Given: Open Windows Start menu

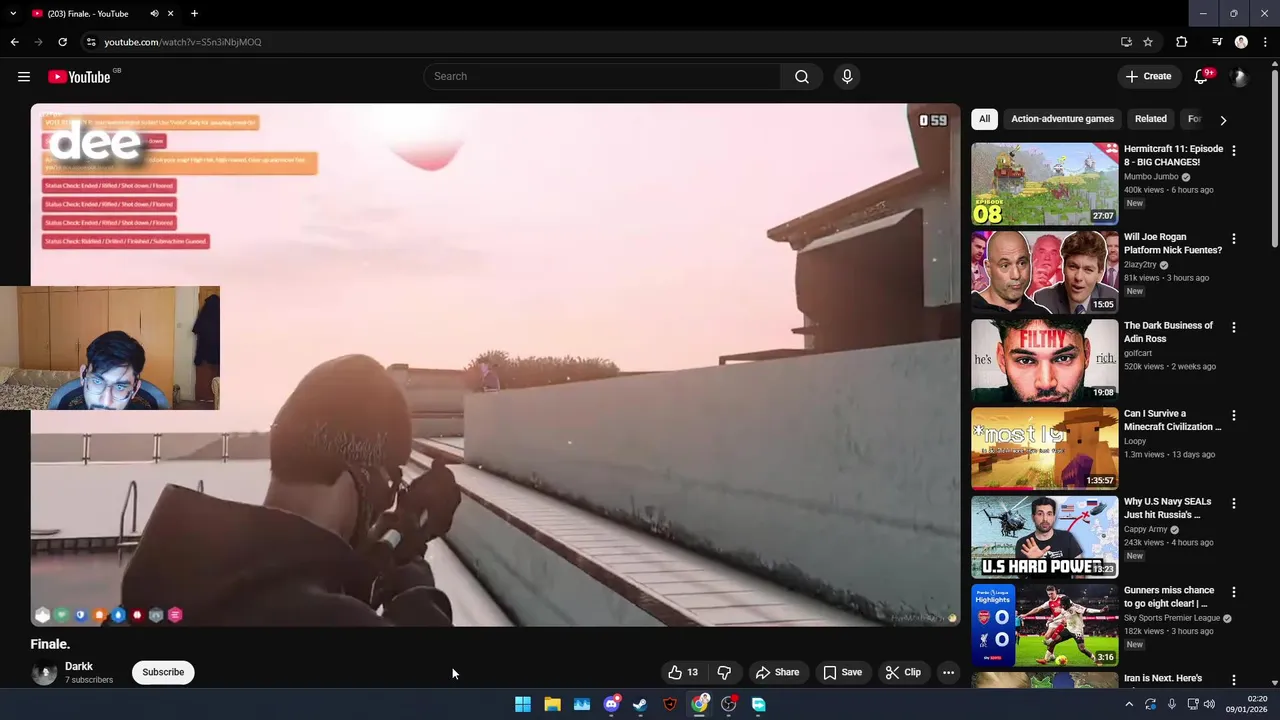Looking at the screenshot, I should (522, 705).
